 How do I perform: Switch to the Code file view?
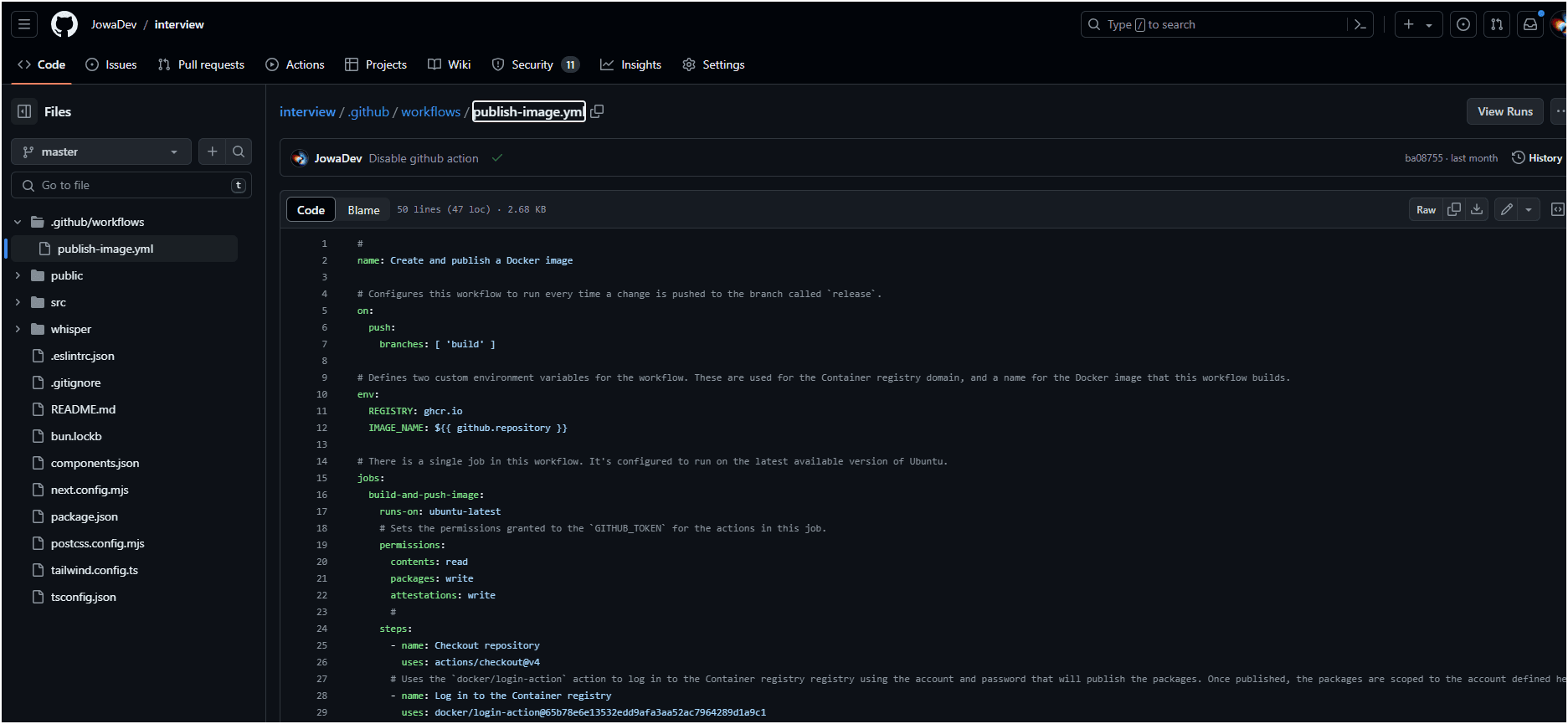point(311,209)
